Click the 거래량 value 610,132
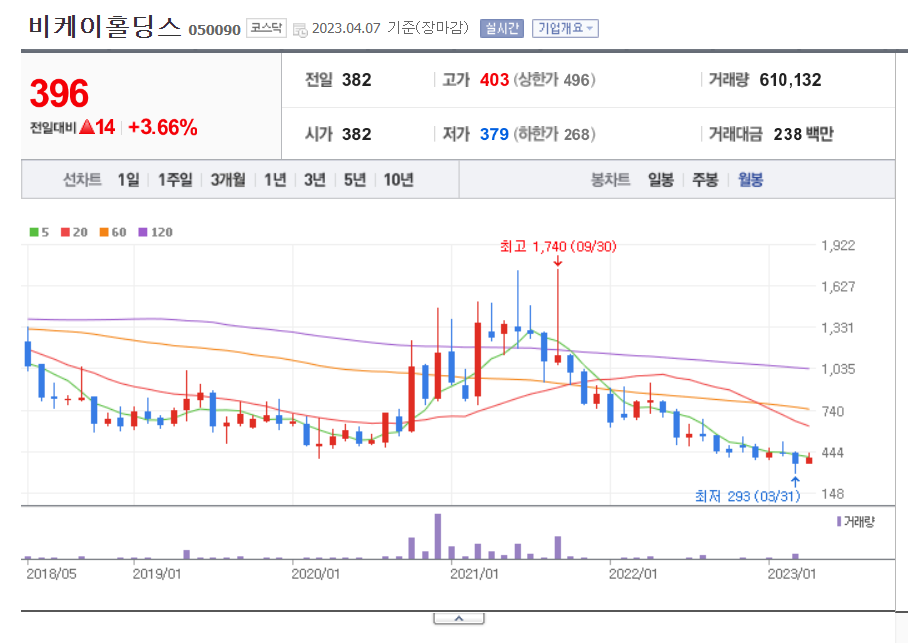The height and width of the screenshot is (643, 908). tap(790, 80)
